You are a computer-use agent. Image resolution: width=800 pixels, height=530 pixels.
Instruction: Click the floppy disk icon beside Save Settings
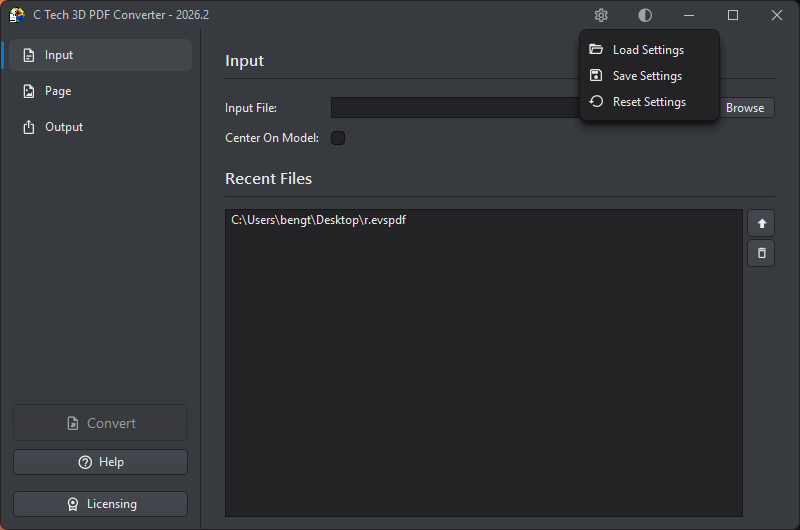[x=596, y=76]
